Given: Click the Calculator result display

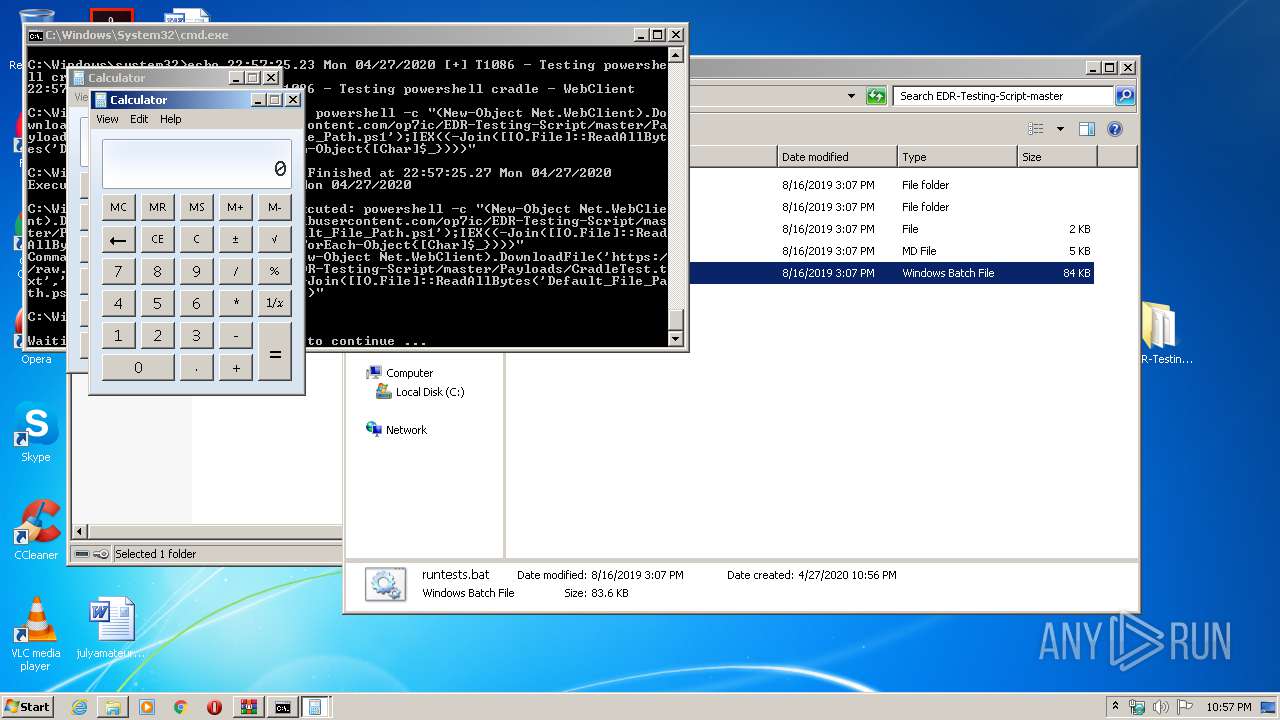Looking at the screenshot, I should pyautogui.click(x=196, y=163).
